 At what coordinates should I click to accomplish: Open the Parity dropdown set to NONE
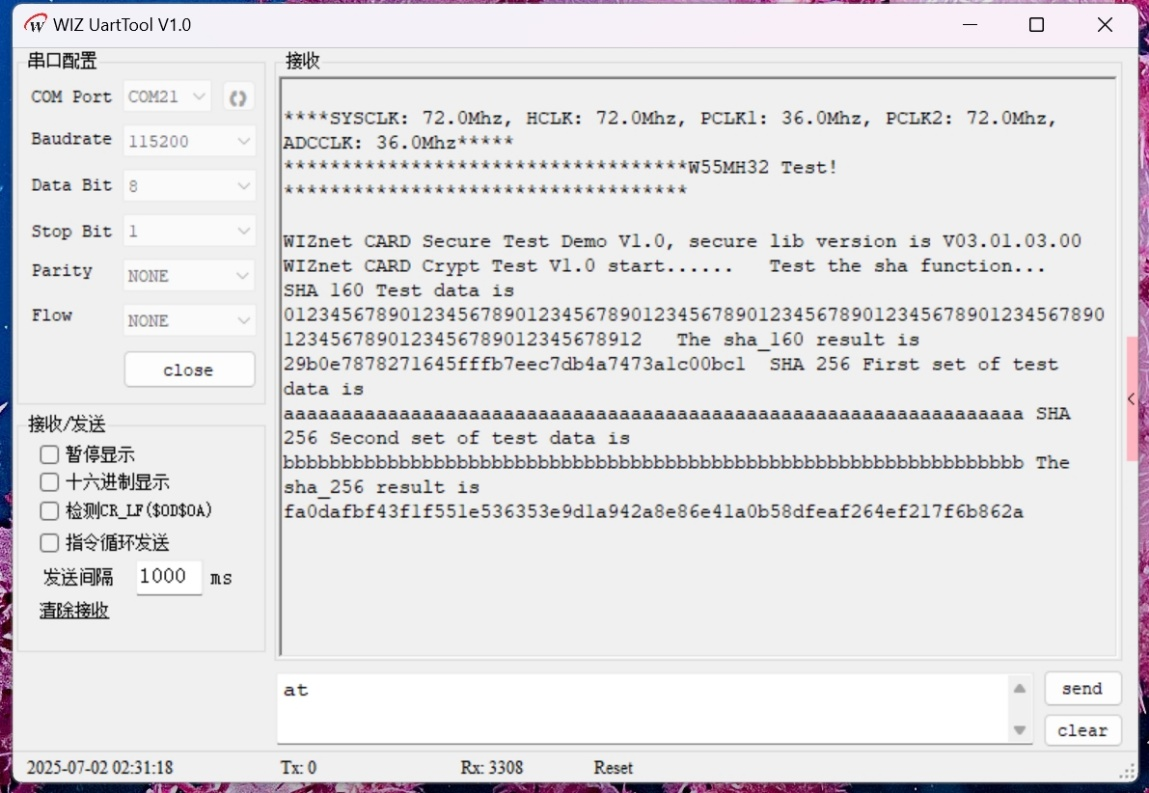189,276
